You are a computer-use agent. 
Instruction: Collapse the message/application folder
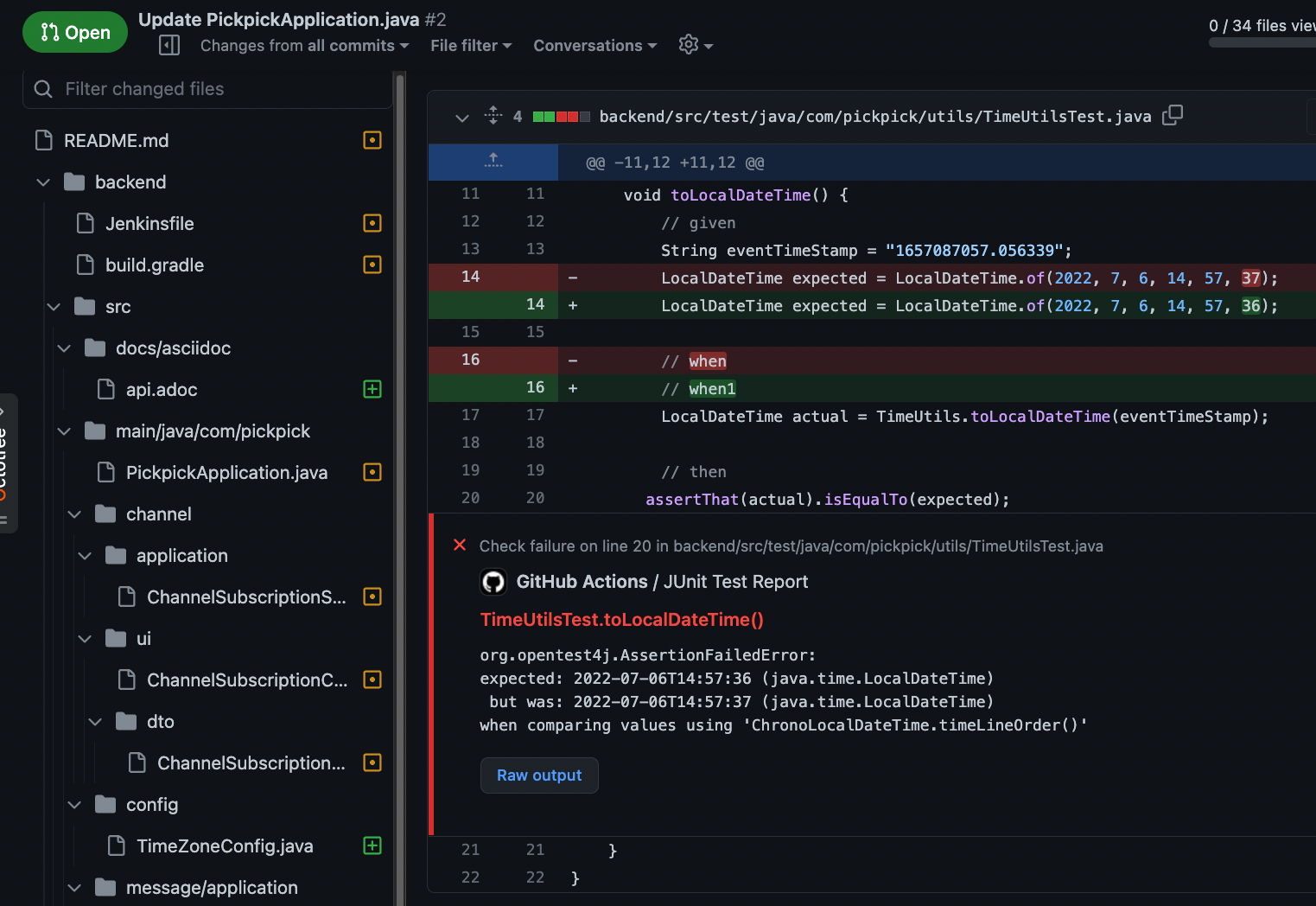tap(74, 888)
